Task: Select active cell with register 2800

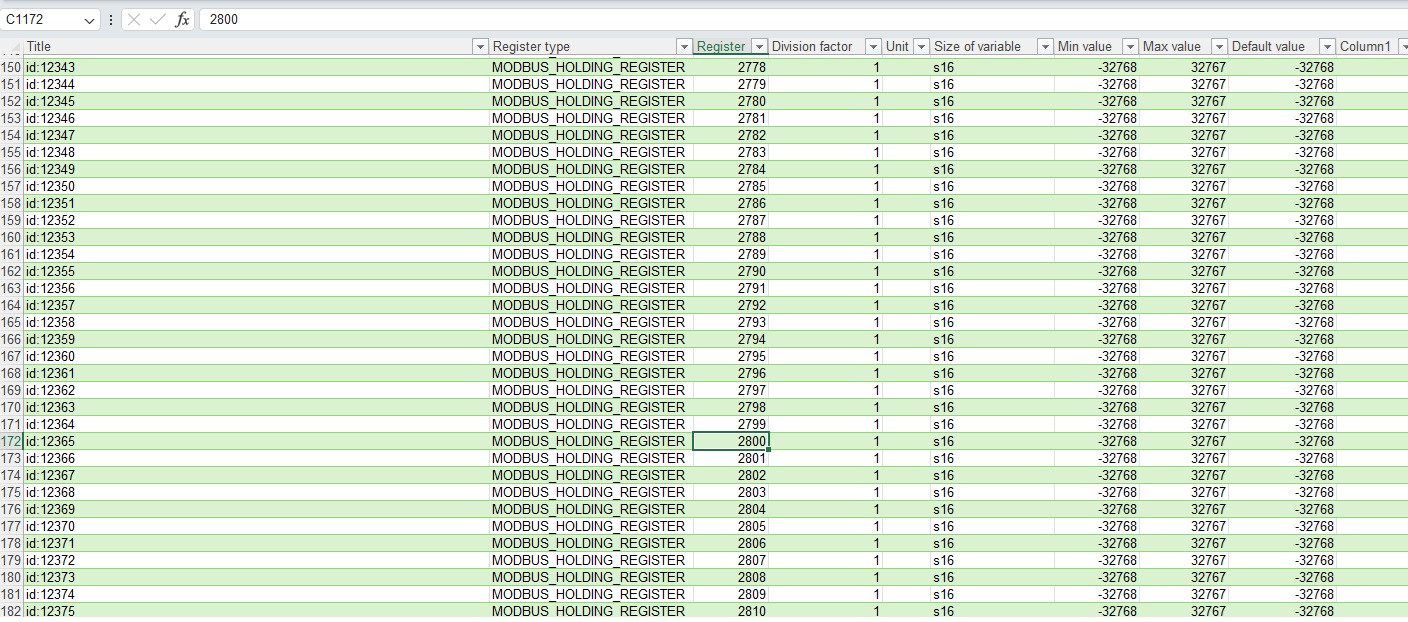Action: tap(731, 441)
